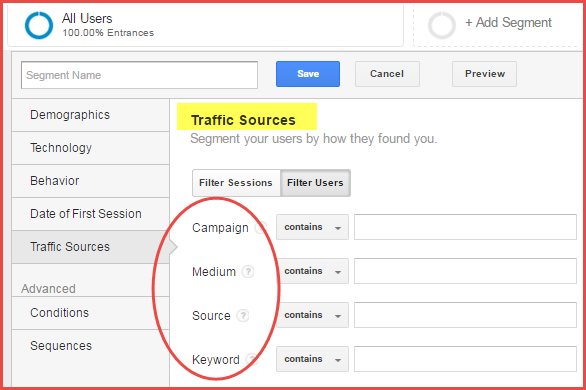Expand the Campaign contains dropdown
586x390 pixels.
click(312, 227)
